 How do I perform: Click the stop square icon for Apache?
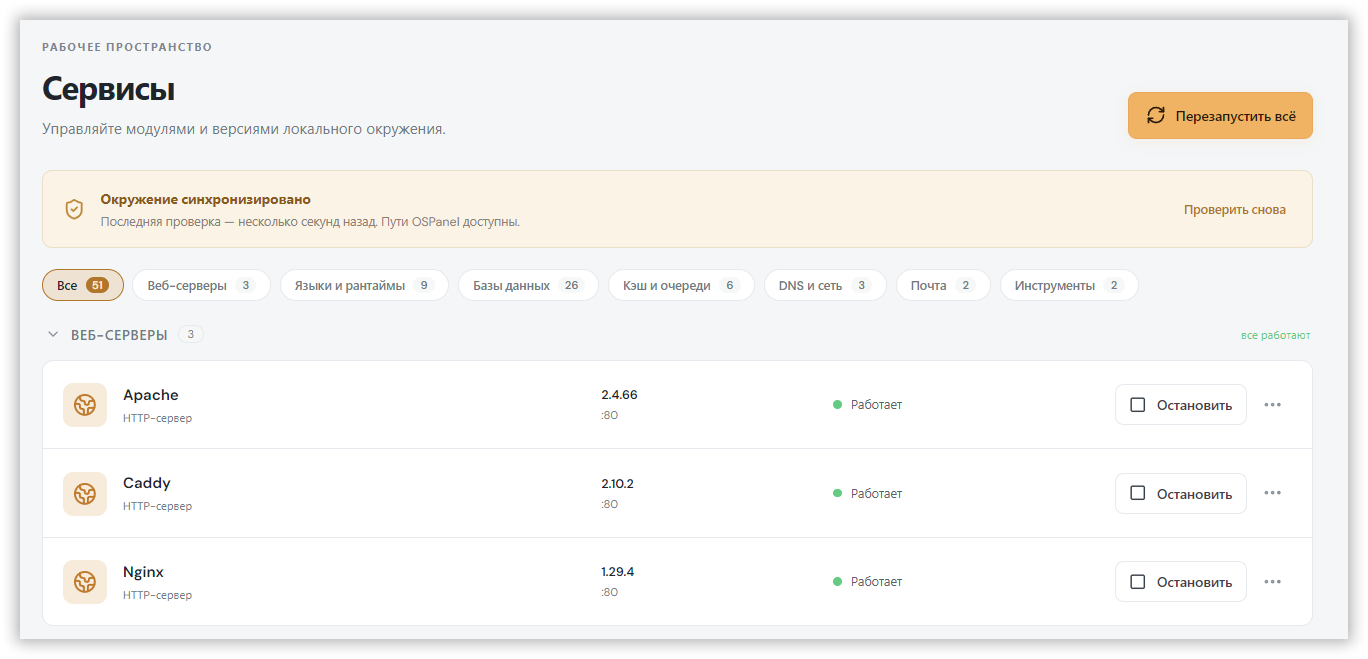click(x=1137, y=405)
